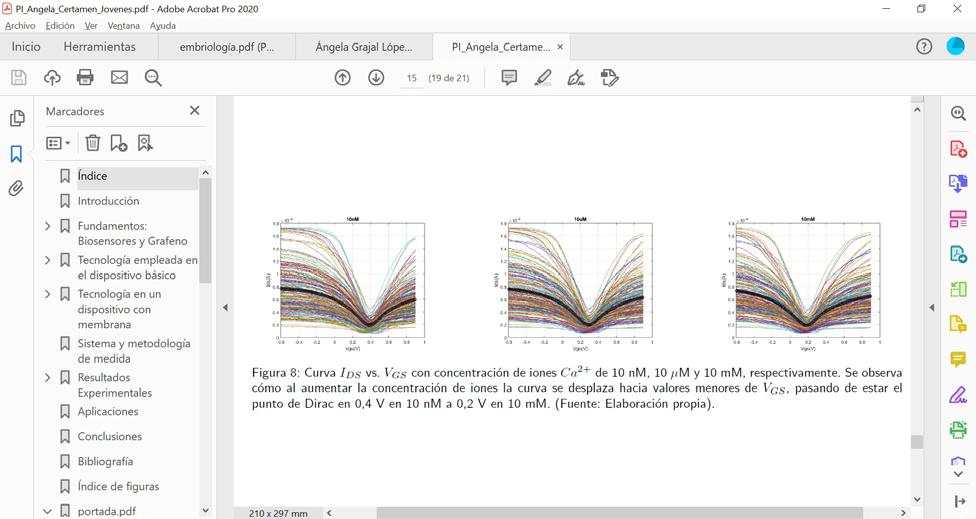Open the Sign document pen icon
Viewport: 976px width, 519px height.
(x=576, y=78)
